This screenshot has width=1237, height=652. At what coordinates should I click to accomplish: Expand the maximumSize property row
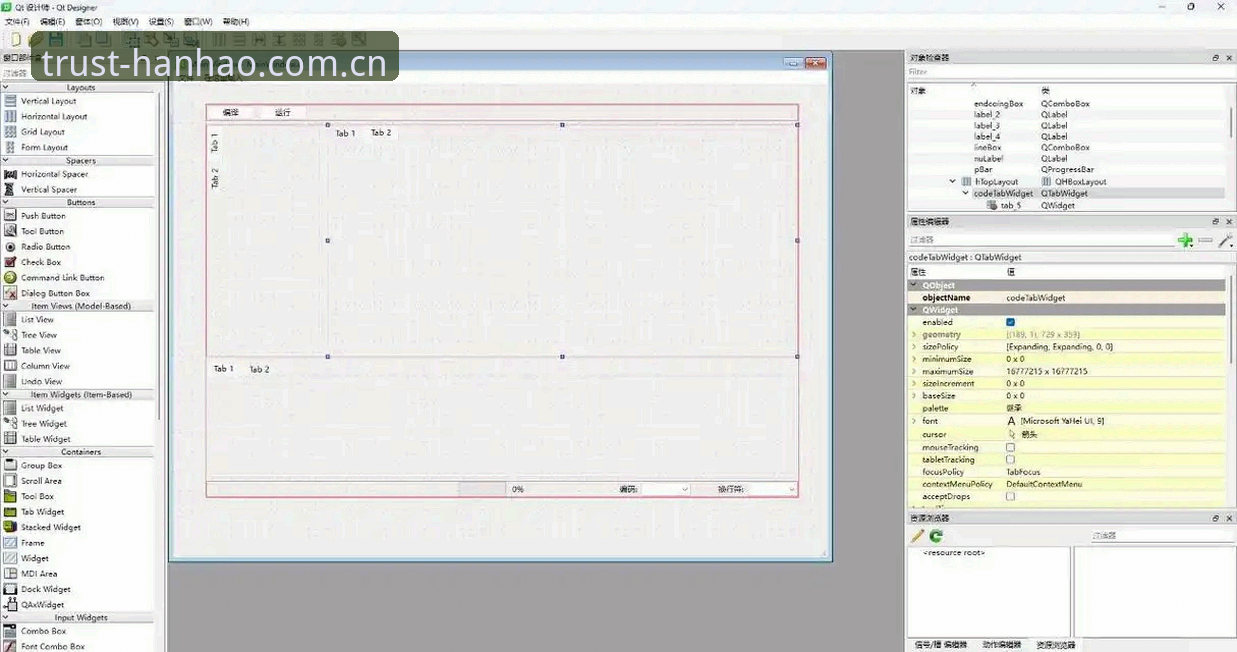(914, 371)
